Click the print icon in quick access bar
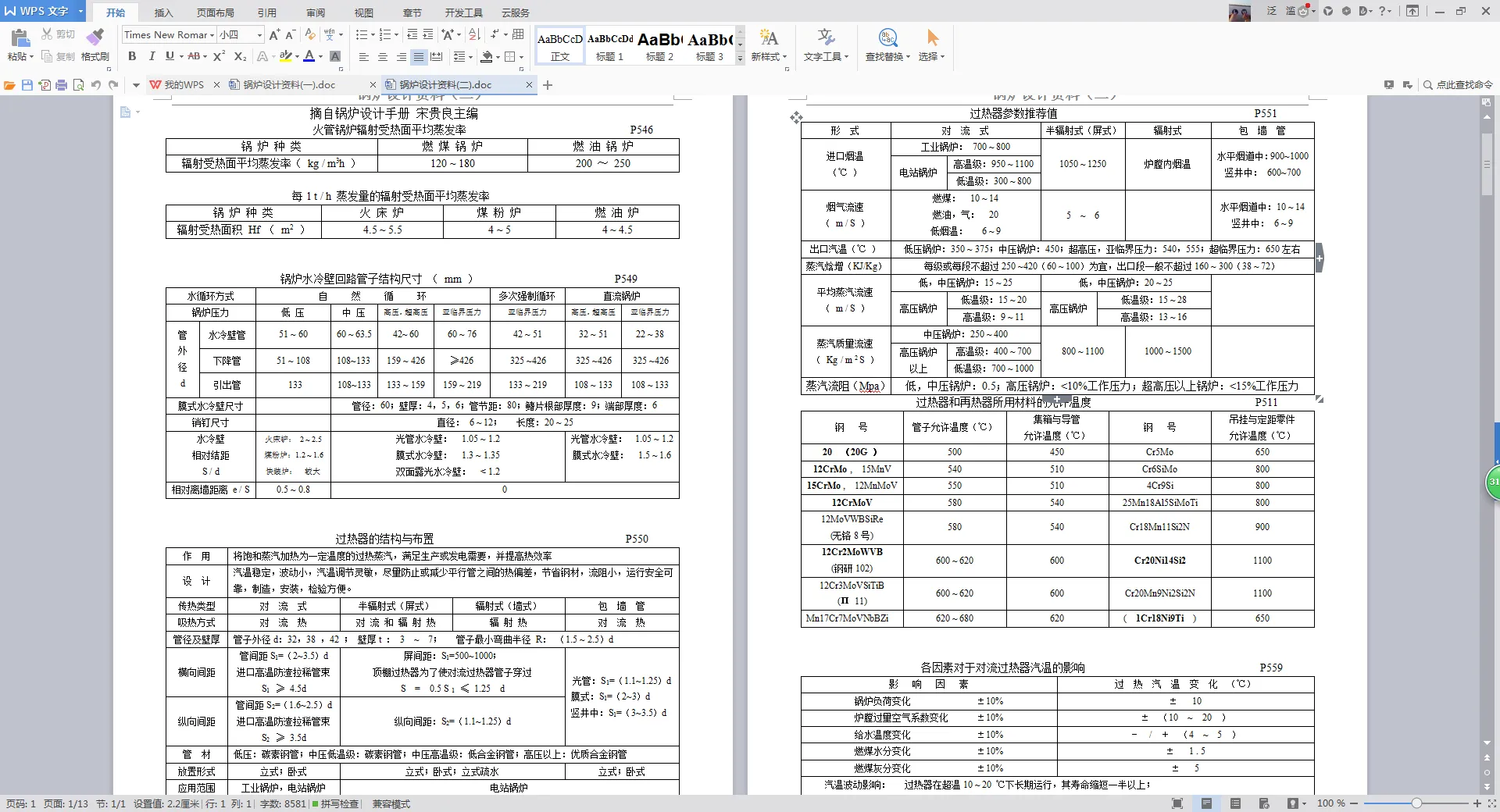Screen dimensions: 1500x812 62,85
